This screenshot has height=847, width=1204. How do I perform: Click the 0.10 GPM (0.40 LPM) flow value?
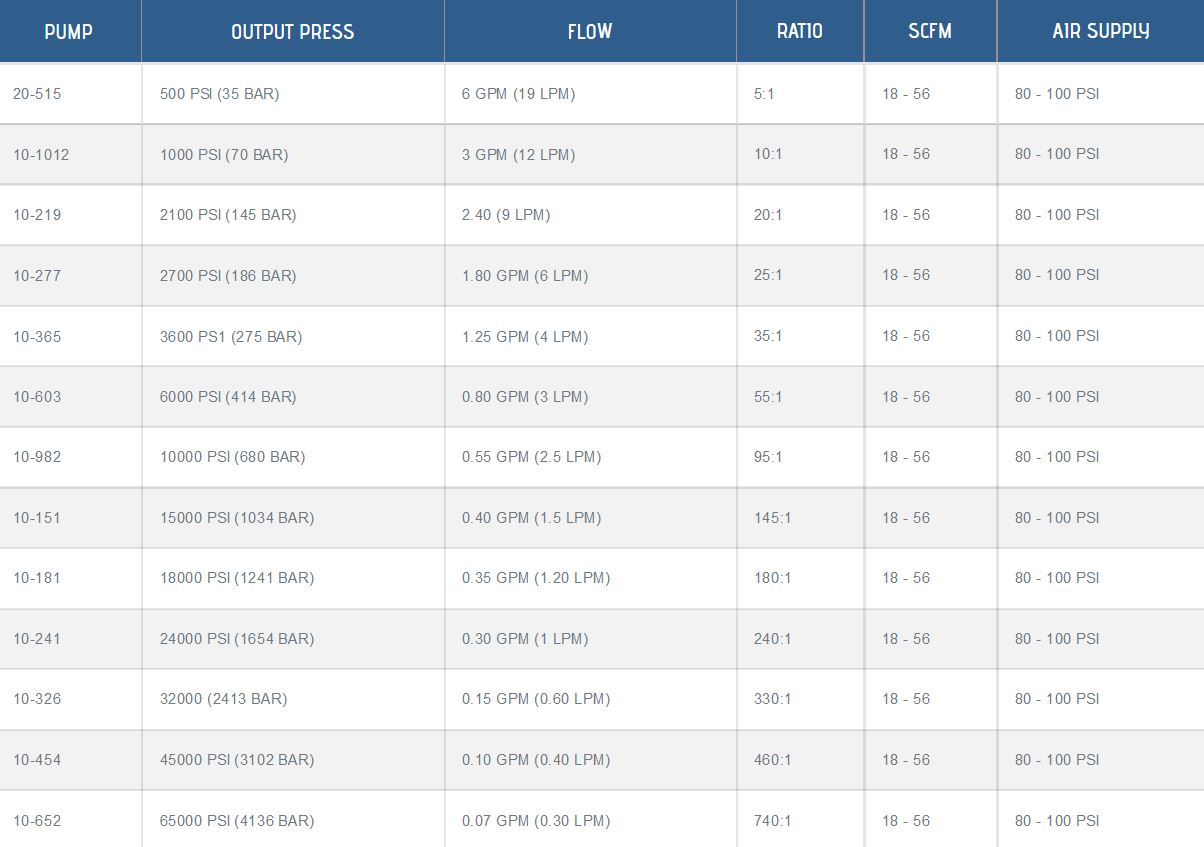click(536, 760)
